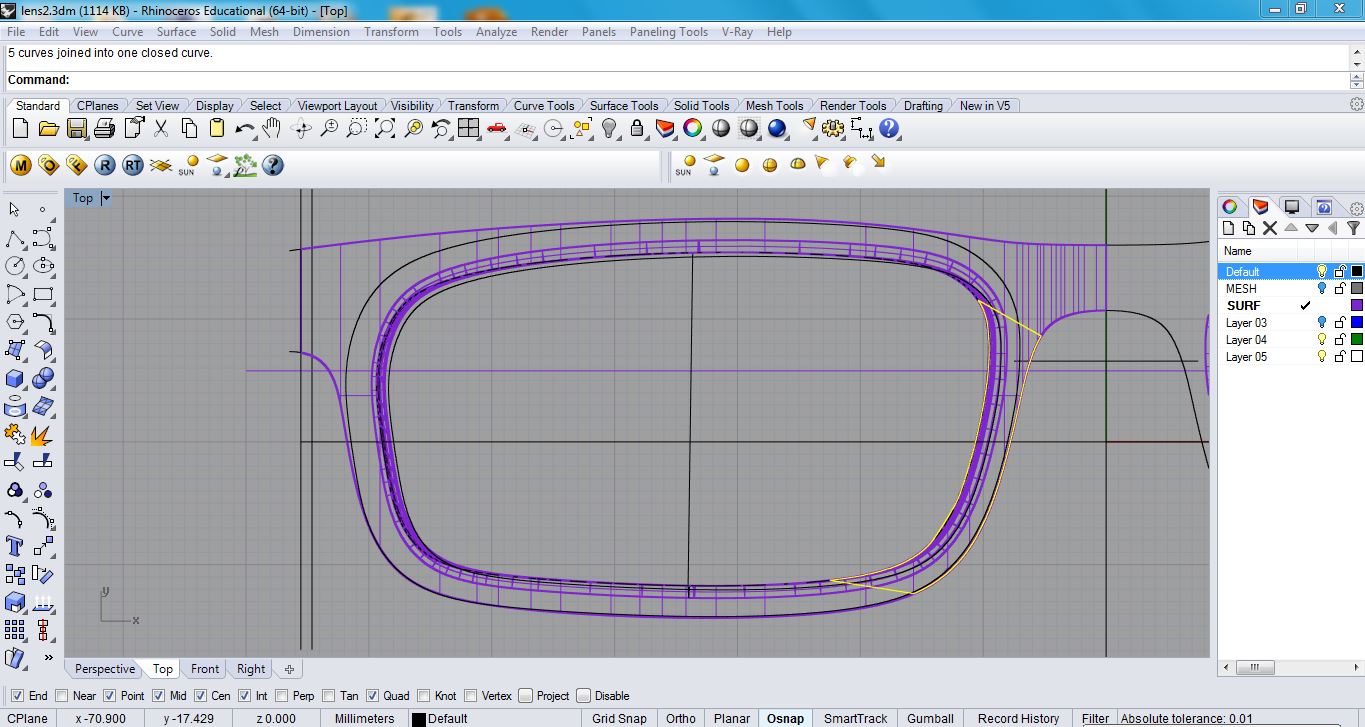
Task: Click the blue Render sphere icon
Action: (x=777, y=128)
